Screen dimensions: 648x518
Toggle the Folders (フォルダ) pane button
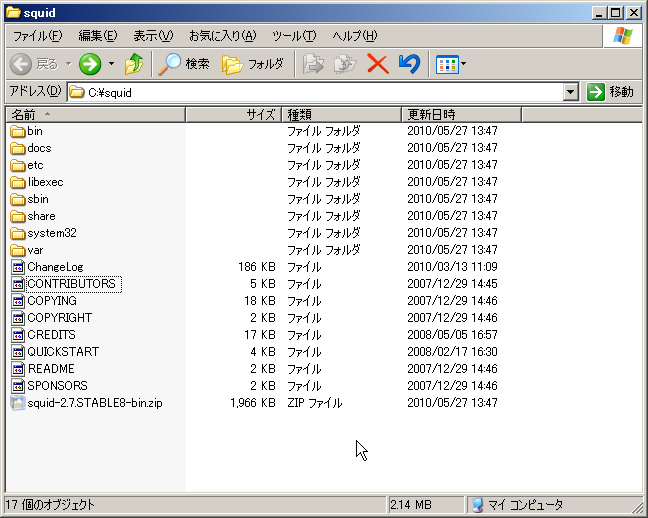[x=253, y=64]
